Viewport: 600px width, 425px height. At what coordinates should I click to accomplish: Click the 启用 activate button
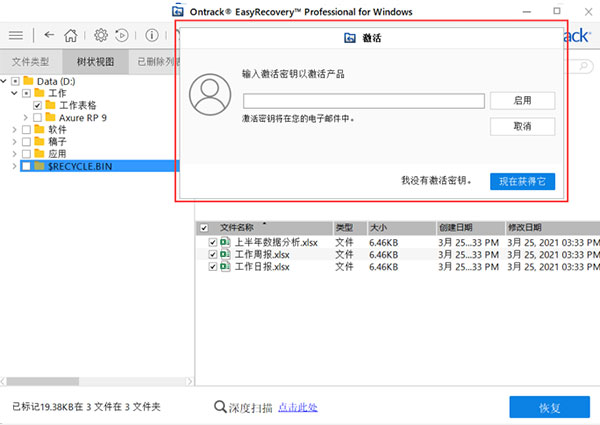click(x=522, y=101)
